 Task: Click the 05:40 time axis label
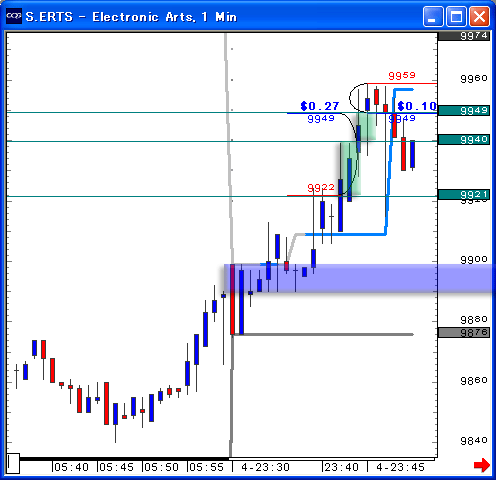coord(72,467)
